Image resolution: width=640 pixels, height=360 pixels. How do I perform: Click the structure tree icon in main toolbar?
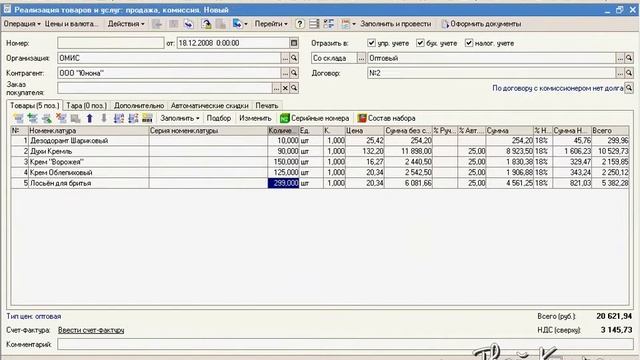coord(329,24)
